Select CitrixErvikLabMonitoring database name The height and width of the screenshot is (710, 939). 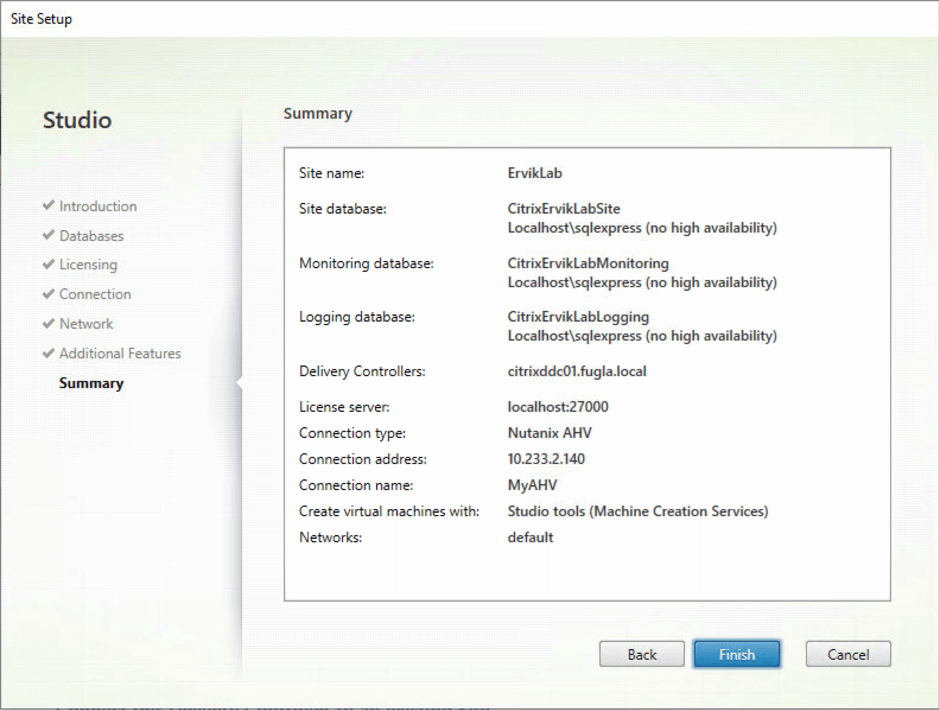pyautogui.click(x=588, y=263)
